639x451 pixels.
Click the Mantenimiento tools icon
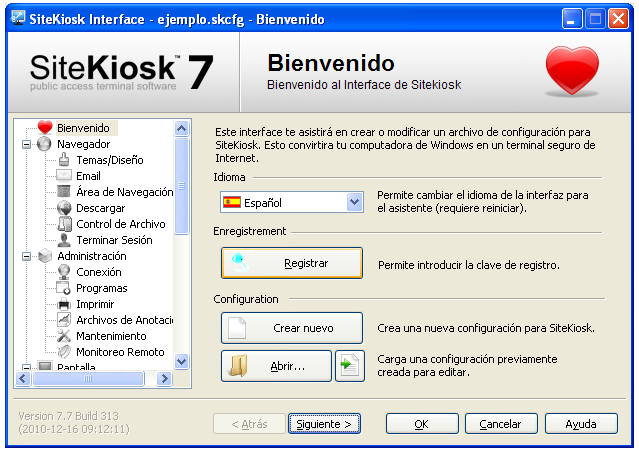64,336
